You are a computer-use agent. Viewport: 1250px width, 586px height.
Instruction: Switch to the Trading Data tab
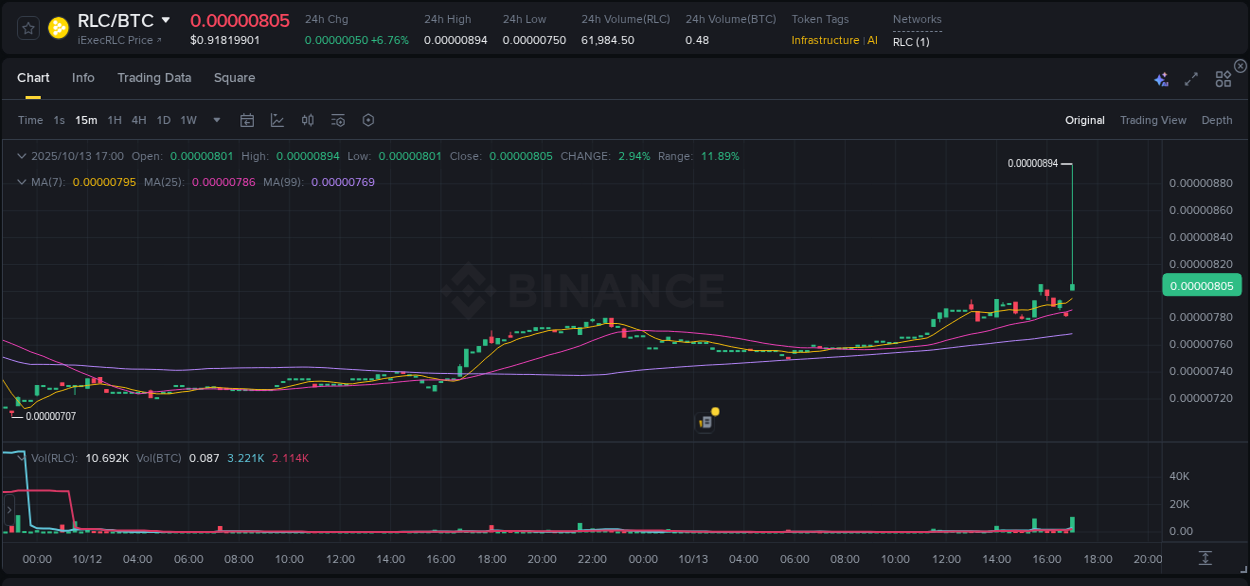coord(154,77)
